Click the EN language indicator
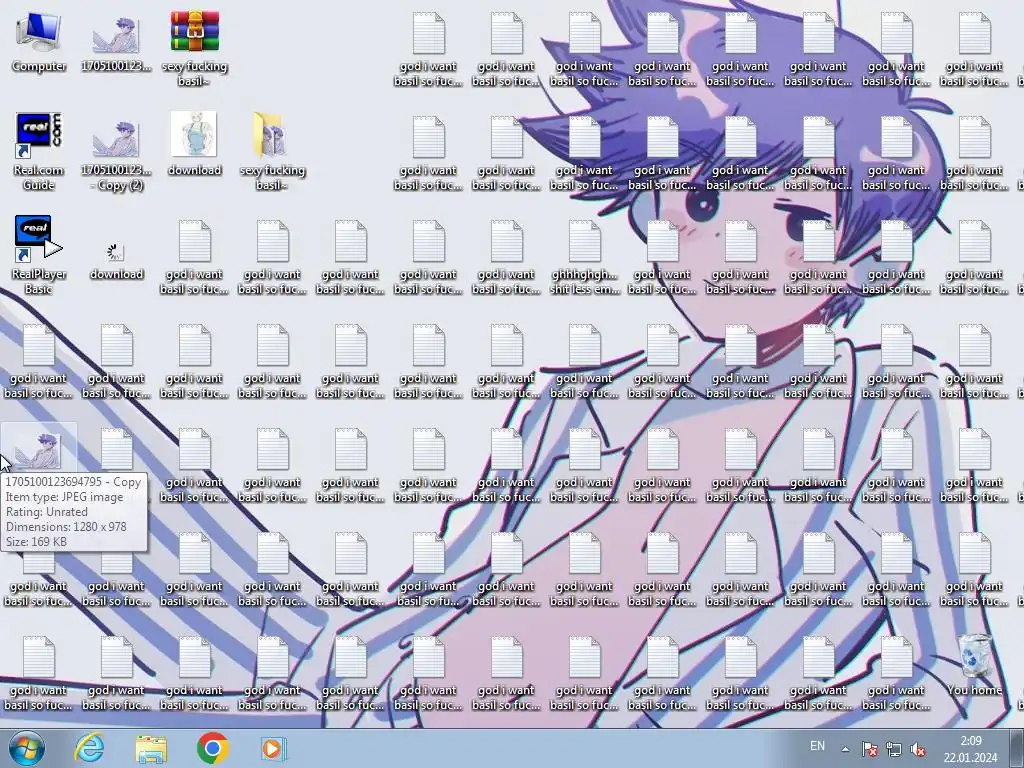Image resolution: width=1024 pixels, height=768 pixels. point(817,746)
